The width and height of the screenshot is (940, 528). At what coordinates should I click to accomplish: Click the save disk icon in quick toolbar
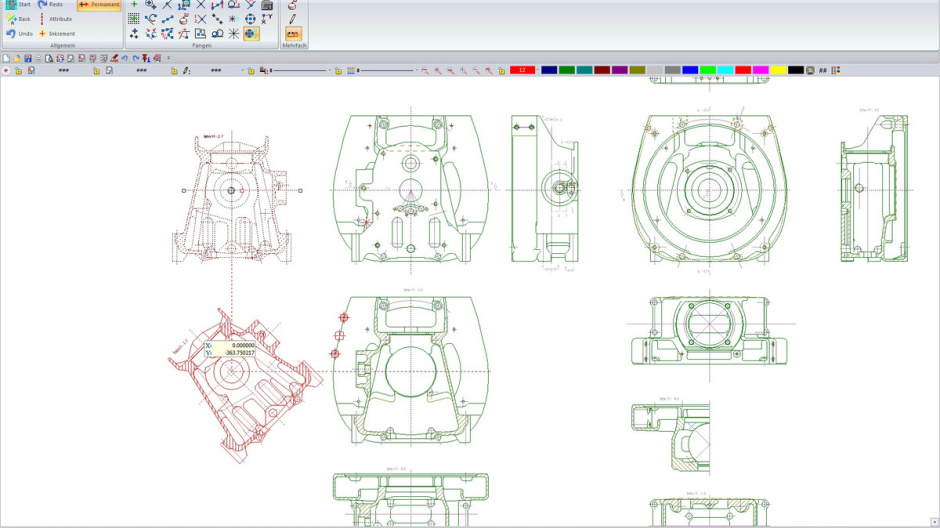tap(27, 58)
